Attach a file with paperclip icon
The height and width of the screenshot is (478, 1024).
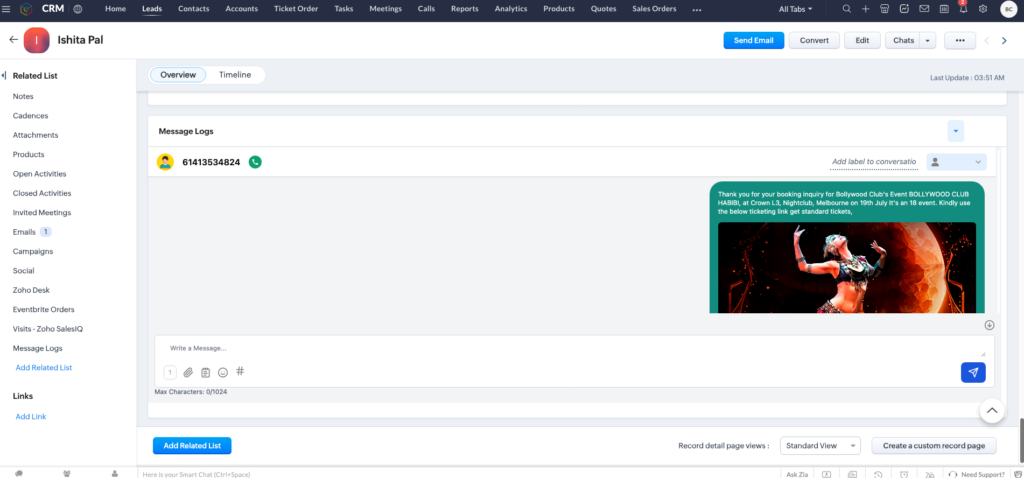188,372
